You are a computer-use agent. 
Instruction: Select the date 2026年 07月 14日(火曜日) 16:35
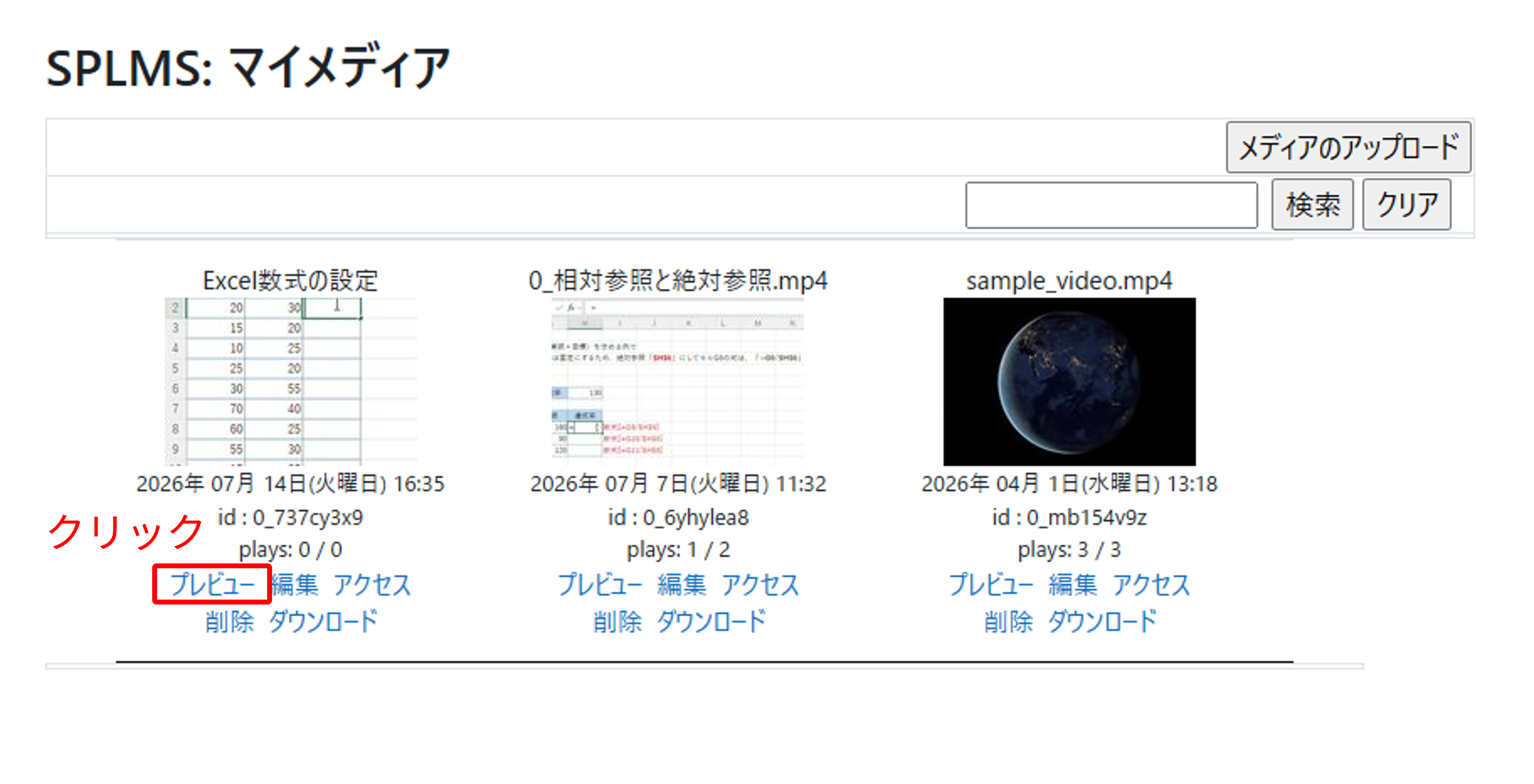[x=291, y=483]
